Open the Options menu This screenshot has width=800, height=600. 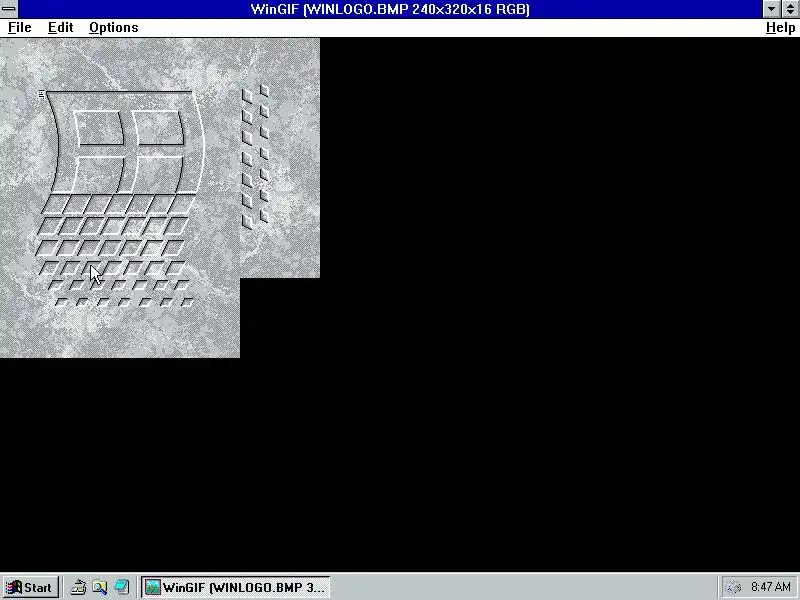click(113, 28)
